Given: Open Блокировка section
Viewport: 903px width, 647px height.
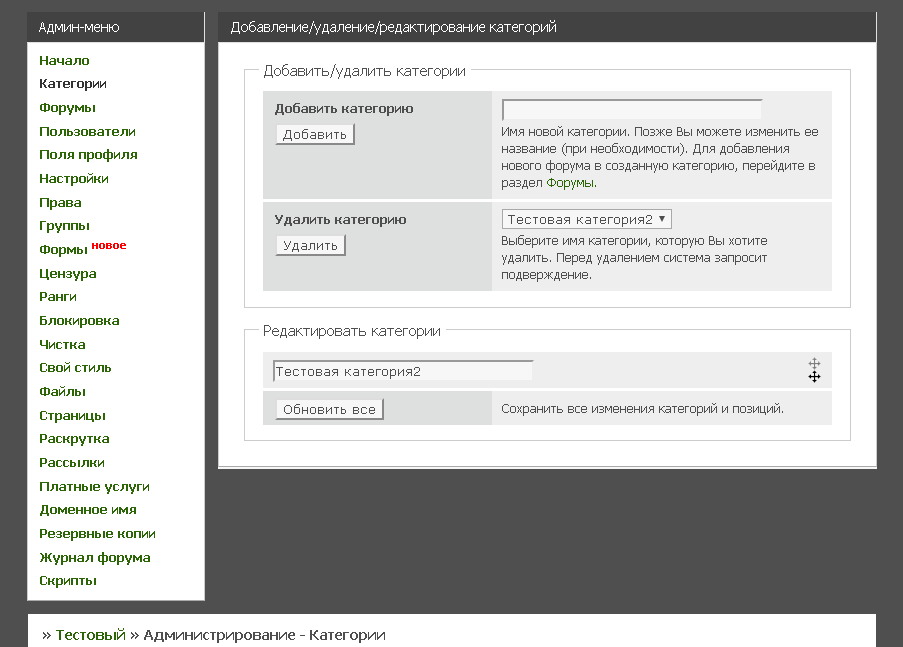Looking at the screenshot, I should click(x=79, y=321).
